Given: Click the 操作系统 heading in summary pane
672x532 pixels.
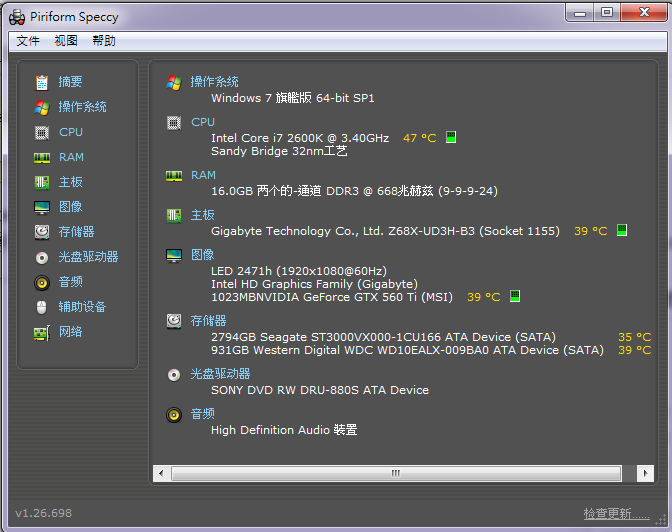Looking at the screenshot, I should 214,81.
